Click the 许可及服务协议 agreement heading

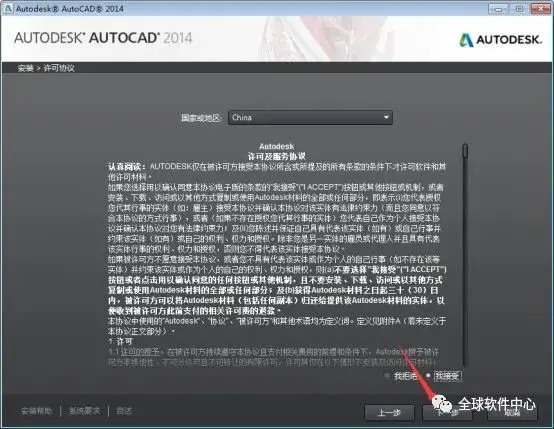(277, 156)
